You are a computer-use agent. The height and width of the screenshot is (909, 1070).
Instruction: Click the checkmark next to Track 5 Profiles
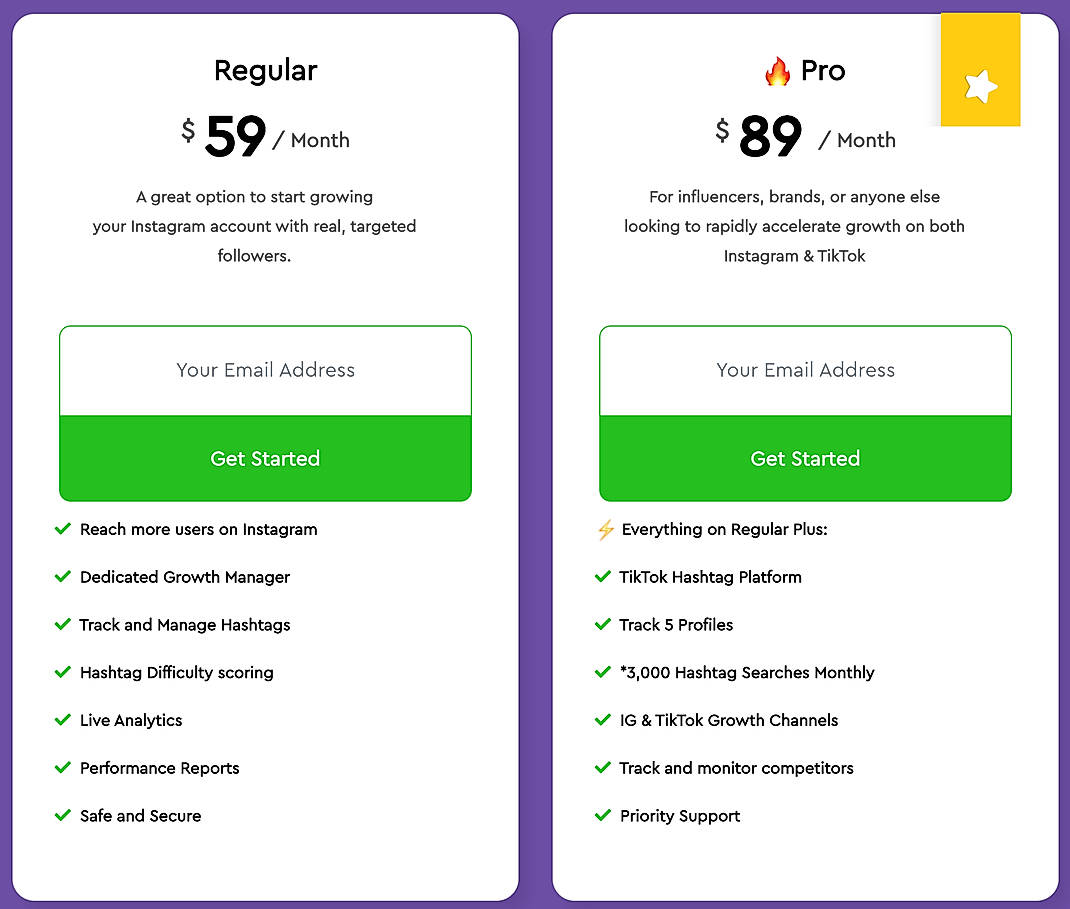[602, 625]
